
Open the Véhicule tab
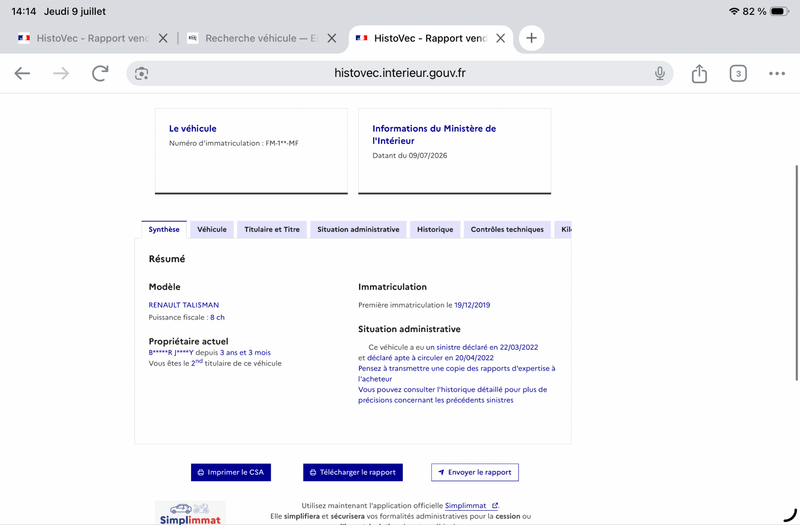(x=212, y=230)
